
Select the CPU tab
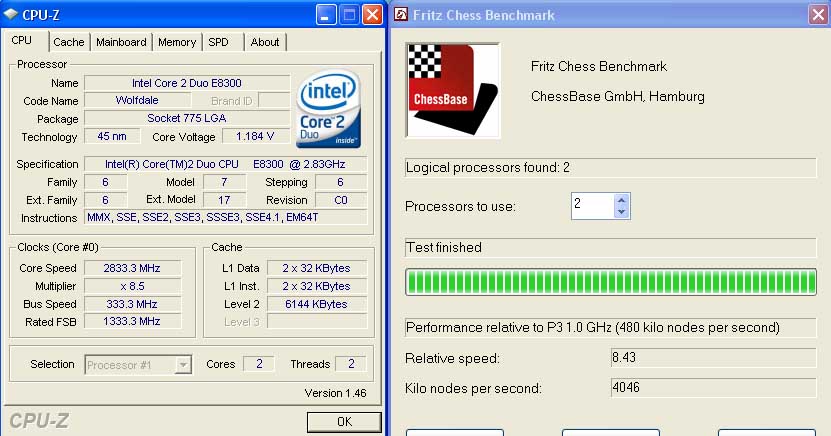(22, 41)
